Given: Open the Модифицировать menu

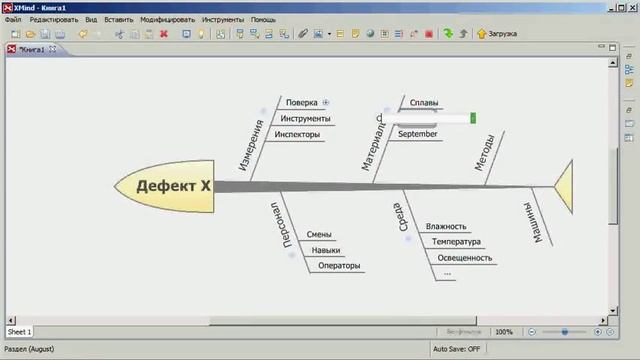Looking at the screenshot, I should 167,19.
